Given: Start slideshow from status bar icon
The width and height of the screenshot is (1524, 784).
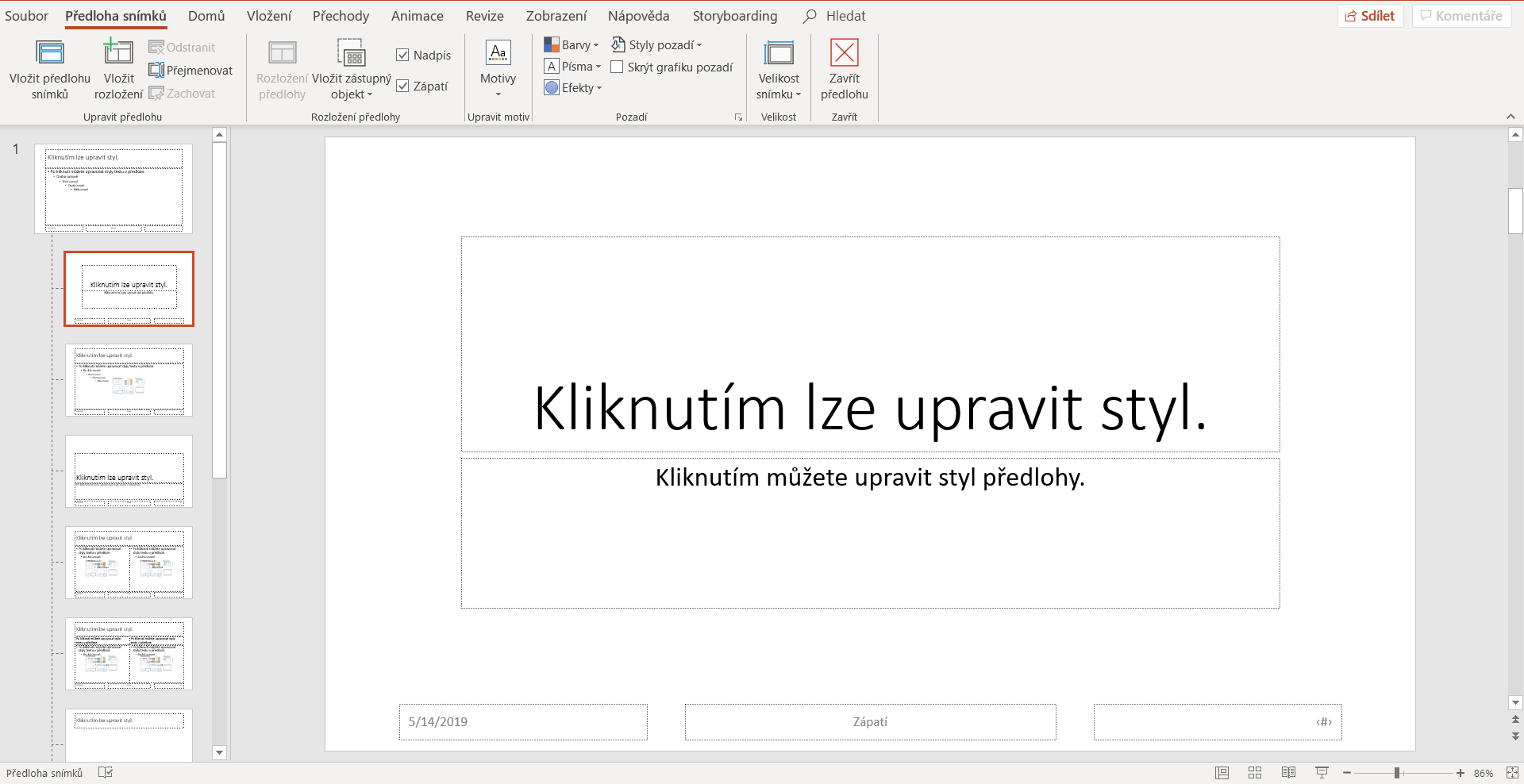Looking at the screenshot, I should click(x=1322, y=773).
